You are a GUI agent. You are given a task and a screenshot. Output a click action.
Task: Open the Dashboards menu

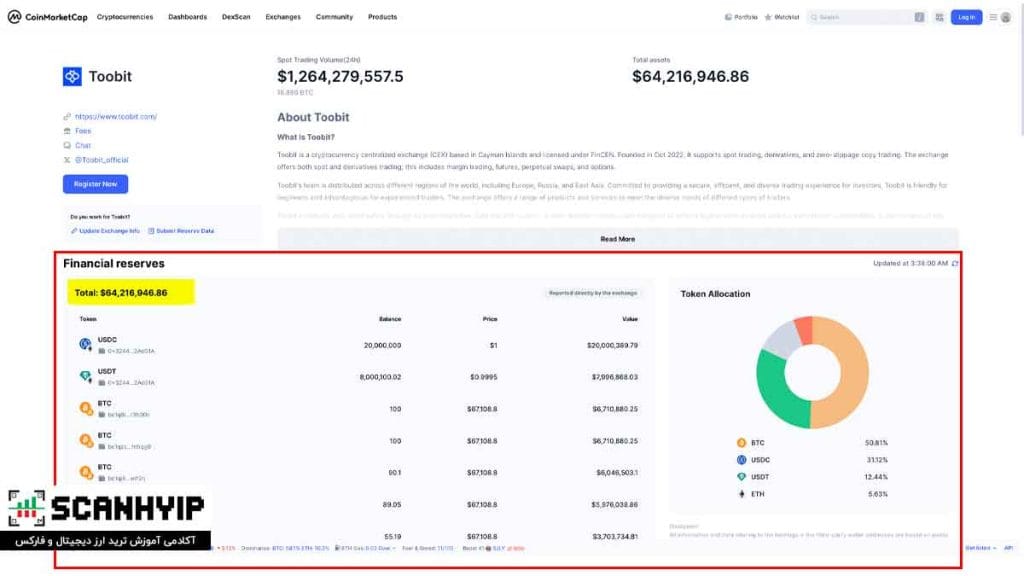tap(187, 17)
